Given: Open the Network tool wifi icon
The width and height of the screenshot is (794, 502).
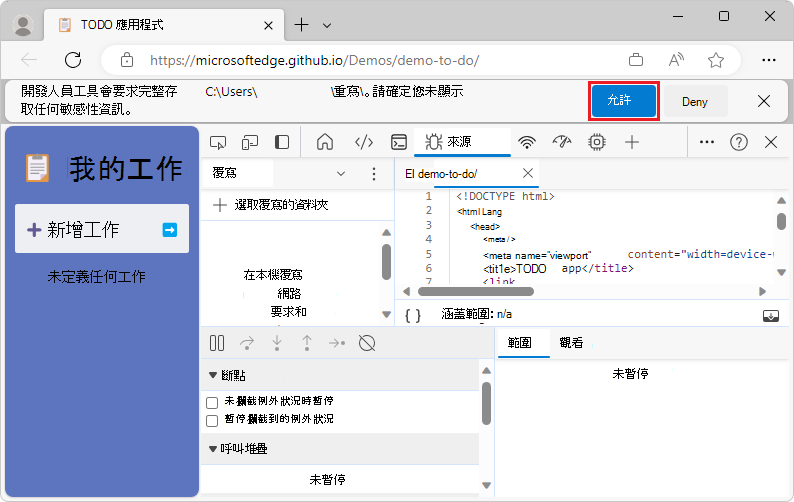Looking at the screenshot, I should point(527,142).
